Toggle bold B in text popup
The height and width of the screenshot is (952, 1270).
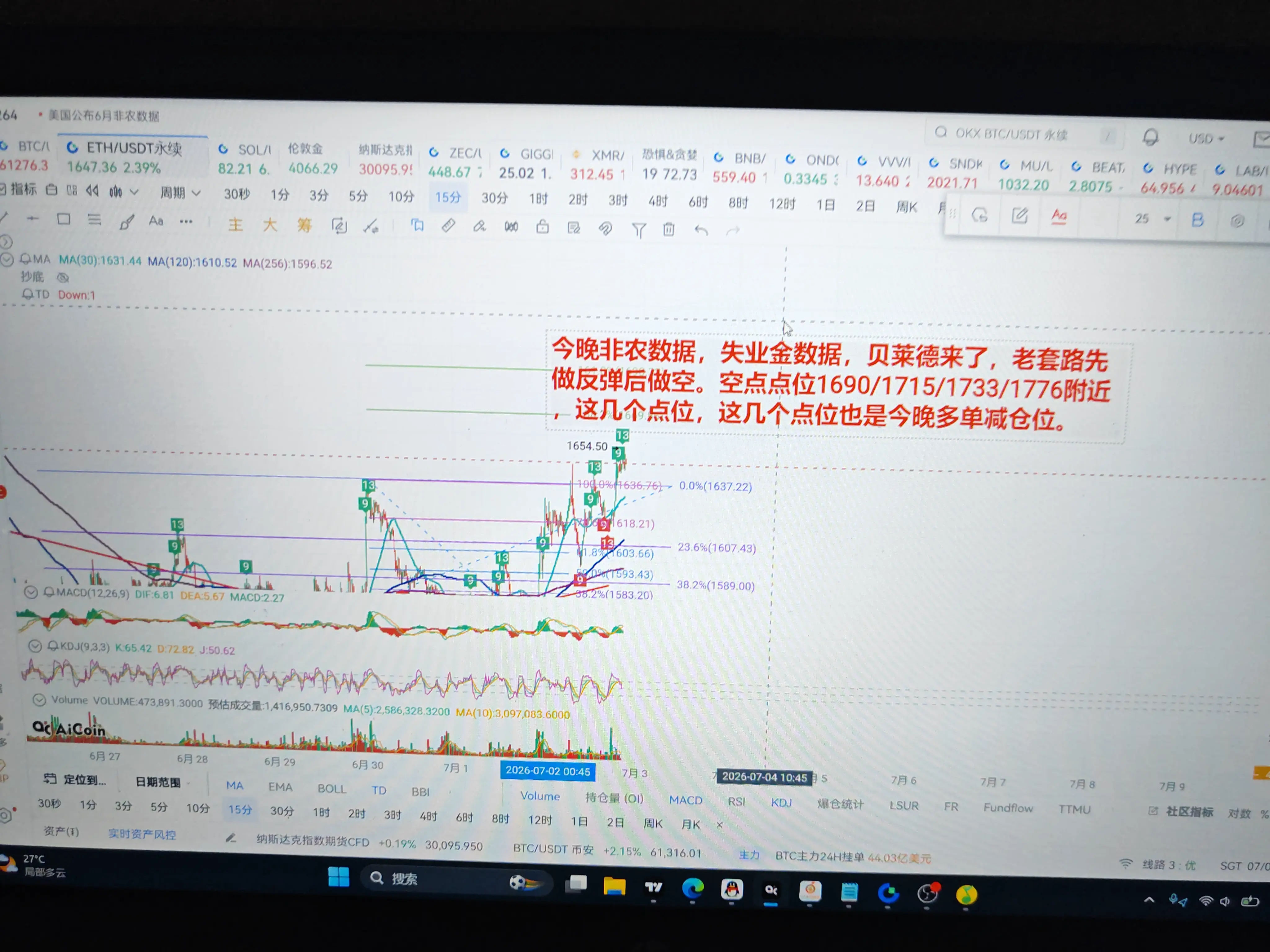click(1197, 220)
